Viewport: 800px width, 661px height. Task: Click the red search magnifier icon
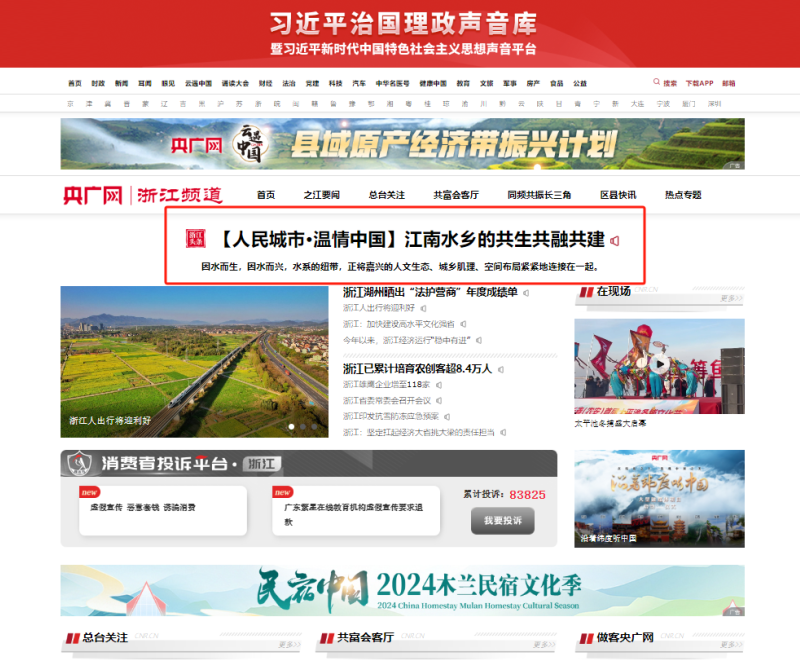(x=656, y=82)
